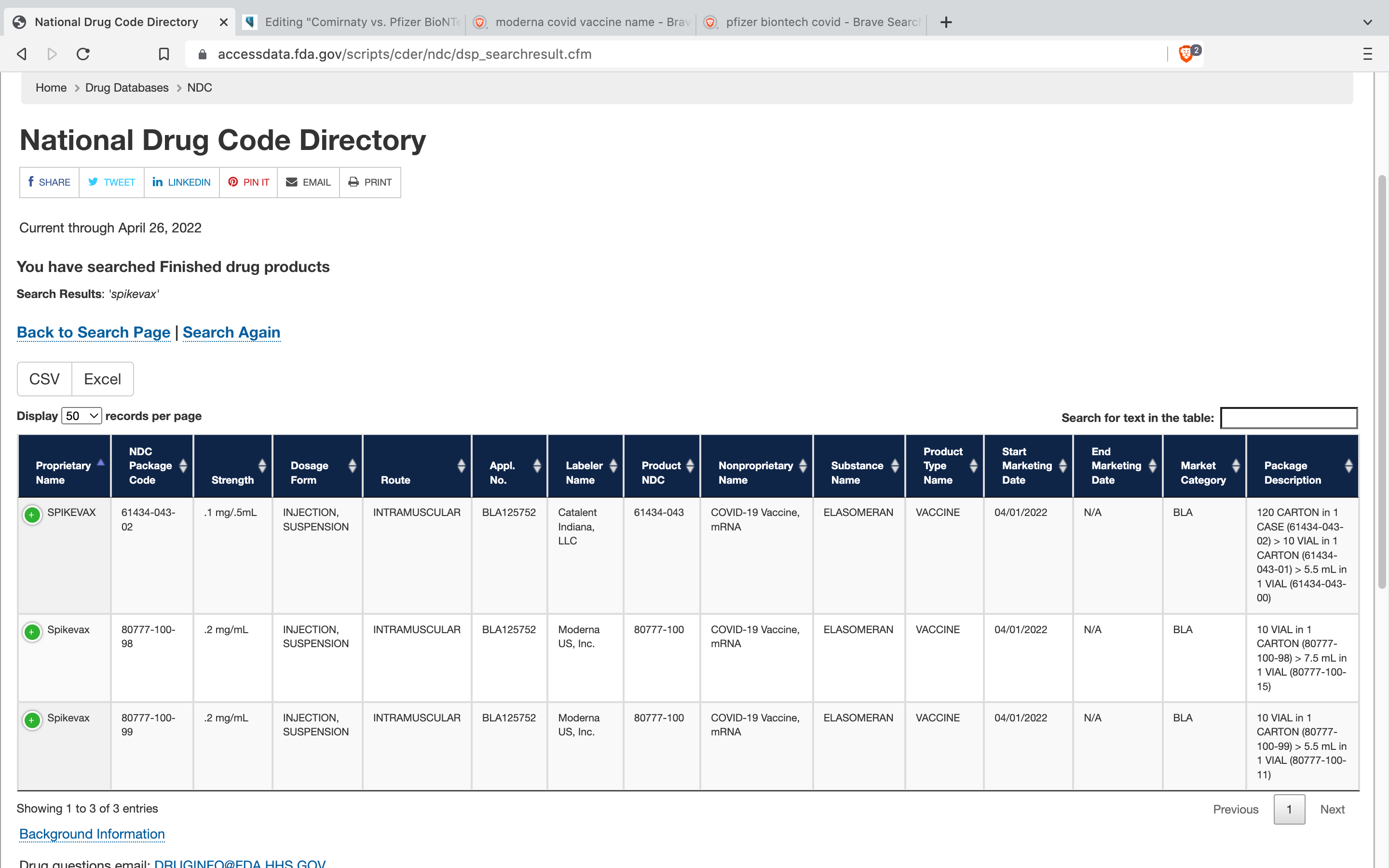Download results with Excel button

tap(102, 379)
